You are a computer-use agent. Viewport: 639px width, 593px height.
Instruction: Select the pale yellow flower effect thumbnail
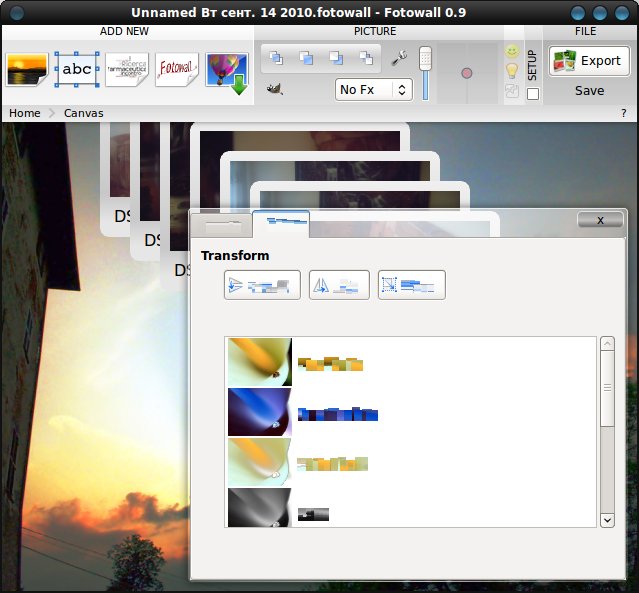coord(260,462)
